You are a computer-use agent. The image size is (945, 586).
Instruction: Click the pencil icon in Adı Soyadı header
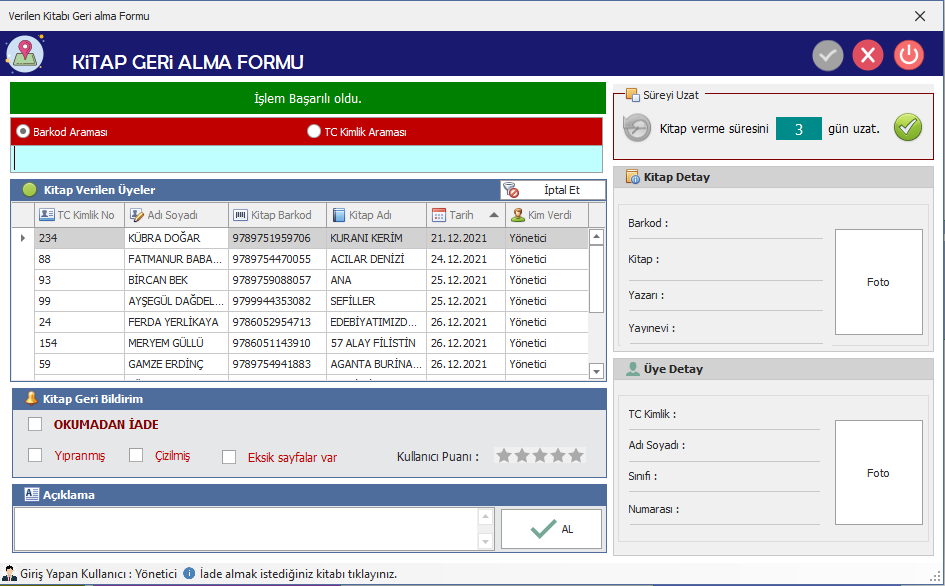point(137,215)
